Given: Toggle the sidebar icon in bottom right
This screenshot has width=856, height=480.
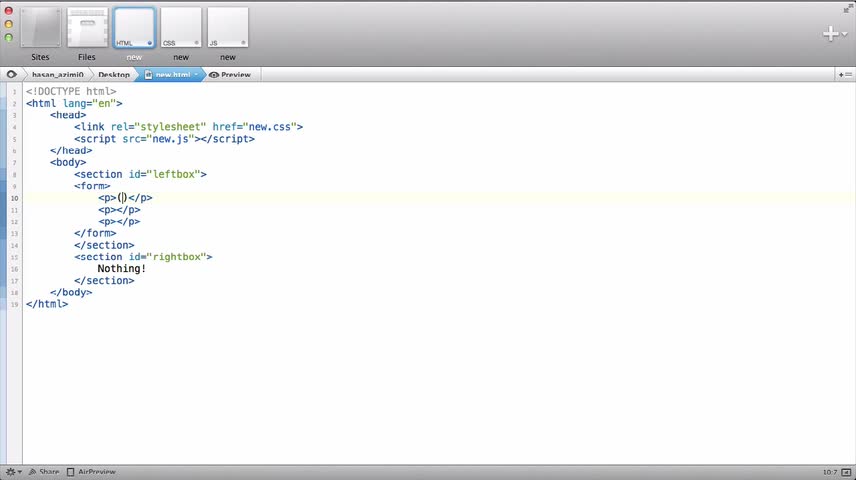Looking at the screenshot, I should [846, 472].
